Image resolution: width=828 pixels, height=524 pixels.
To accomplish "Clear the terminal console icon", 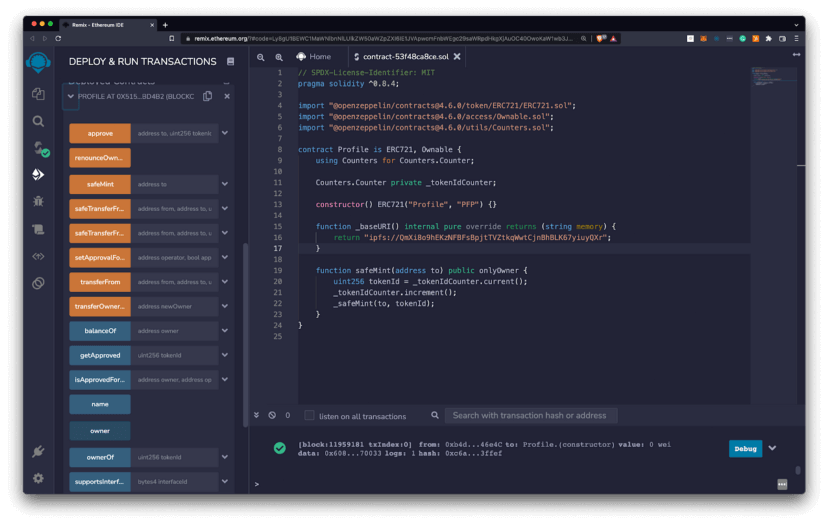I will pos(272,415).
